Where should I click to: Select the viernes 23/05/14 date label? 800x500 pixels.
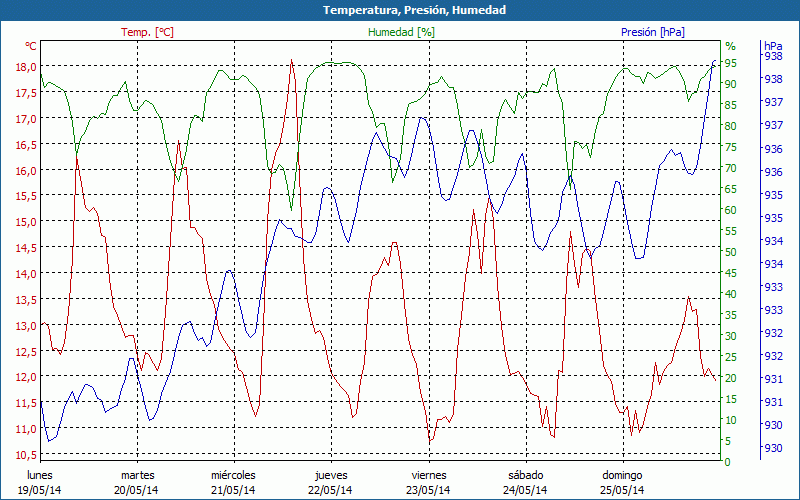[x=428, y=482]
